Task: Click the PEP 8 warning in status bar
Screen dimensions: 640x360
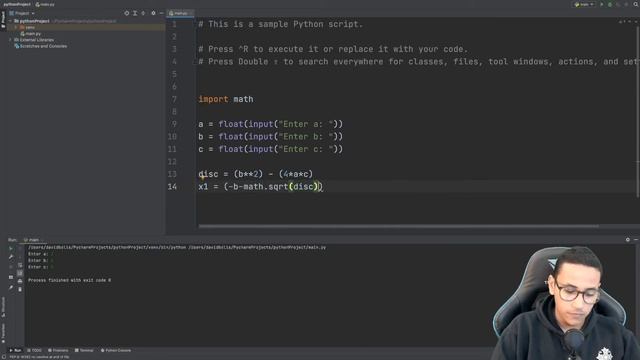Action: click(x=39, y=357)
